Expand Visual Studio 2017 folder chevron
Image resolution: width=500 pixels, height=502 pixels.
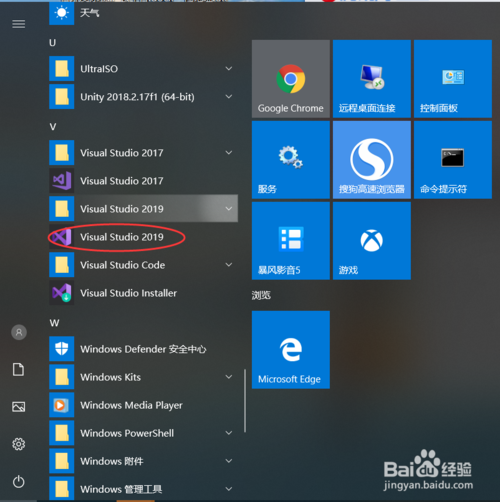click(x=229, y=153)
